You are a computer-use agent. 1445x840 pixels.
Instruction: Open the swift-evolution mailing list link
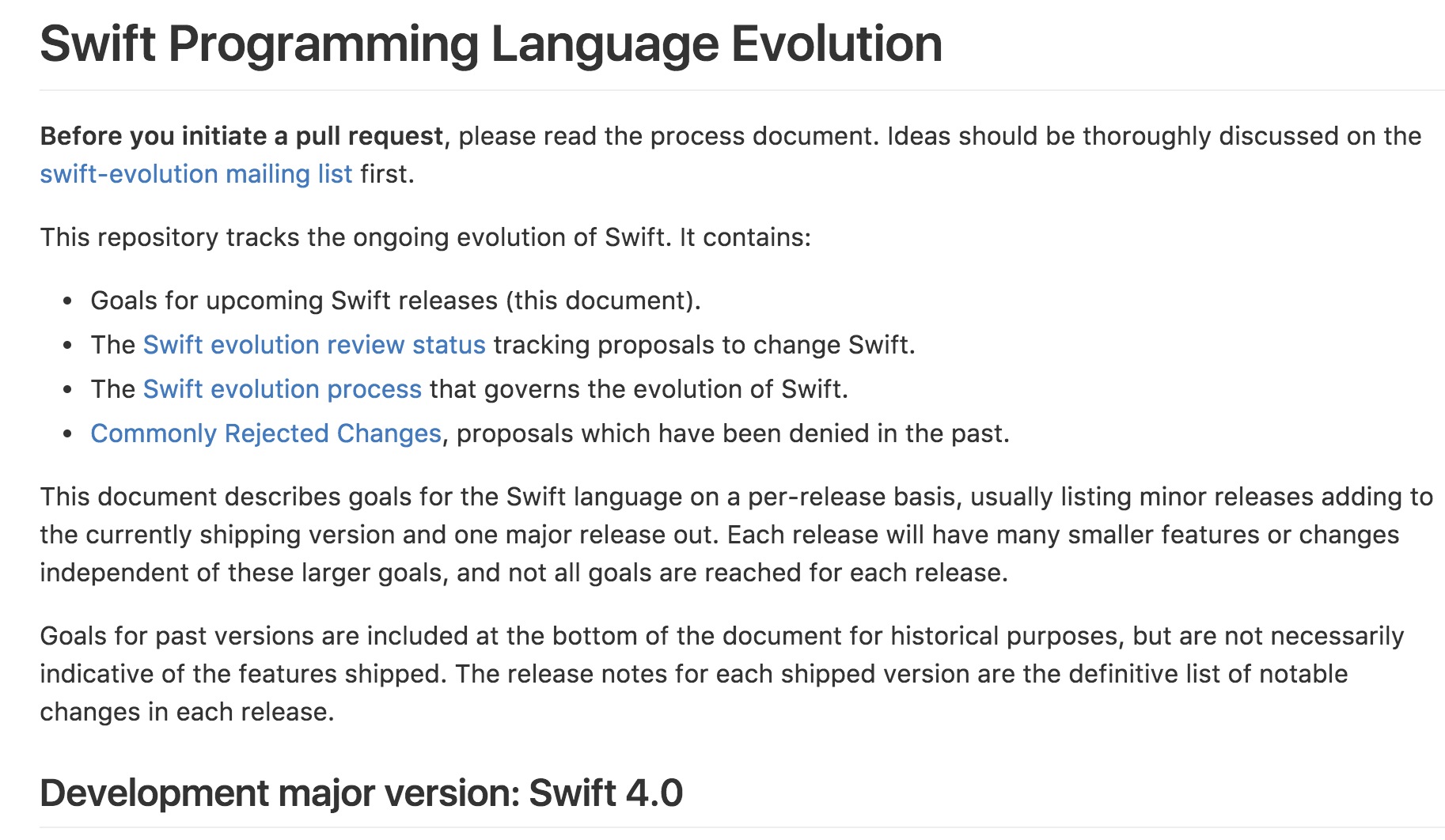(x=195, y=174)
